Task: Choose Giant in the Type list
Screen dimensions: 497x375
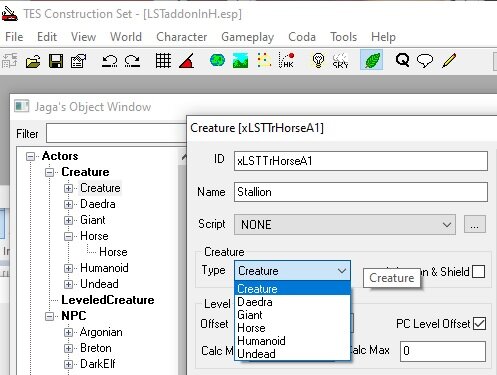Action: point(293,315)
